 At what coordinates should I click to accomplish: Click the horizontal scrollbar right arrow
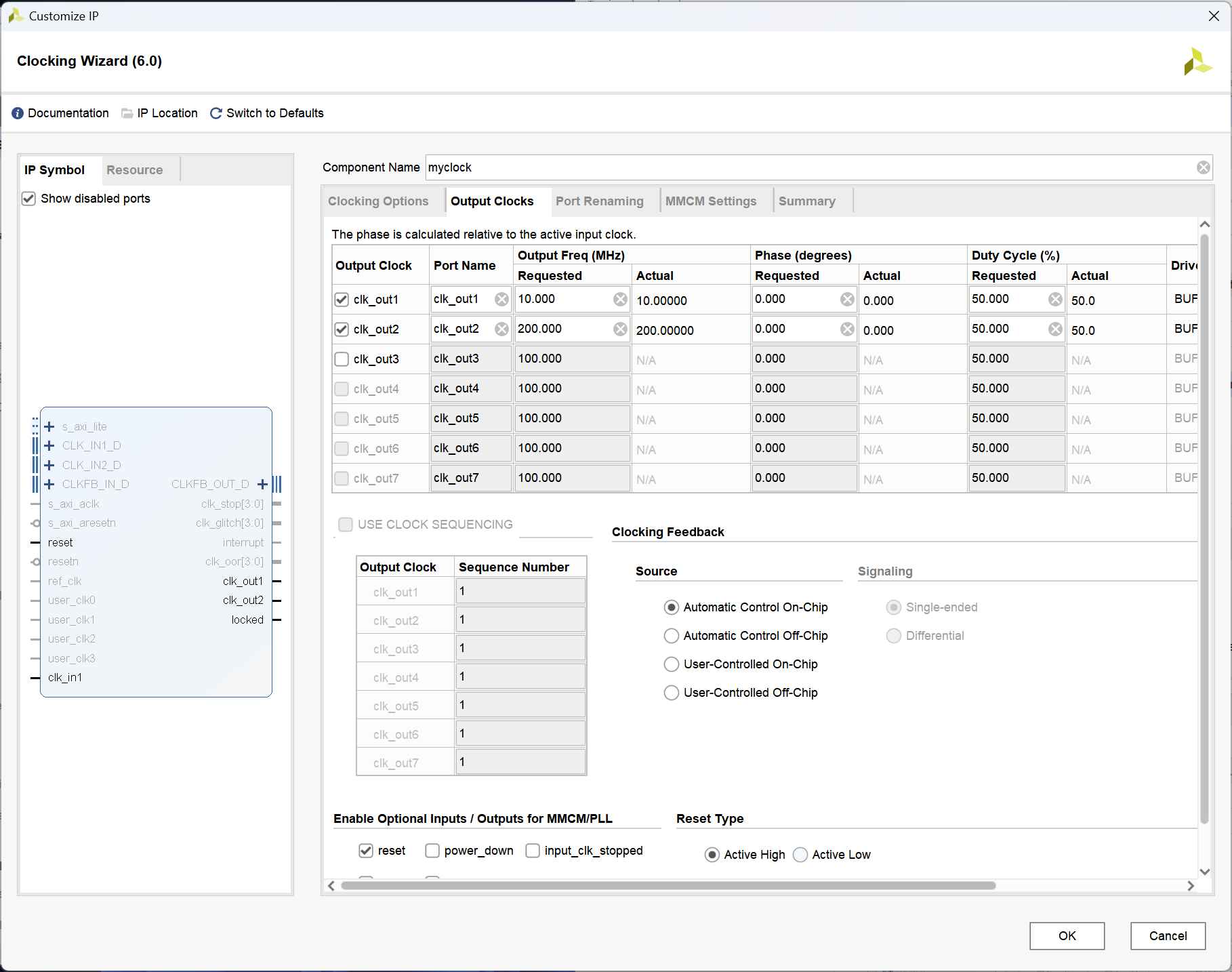click(1191, 886)
